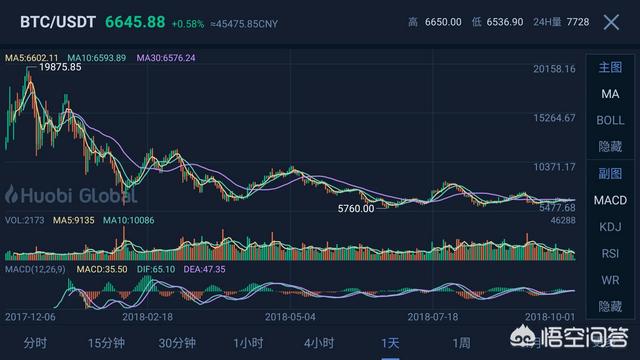Click the ≈45475.85CNY conversion value
This screenshot has height=360, width=640.
(x=244, y=24)
